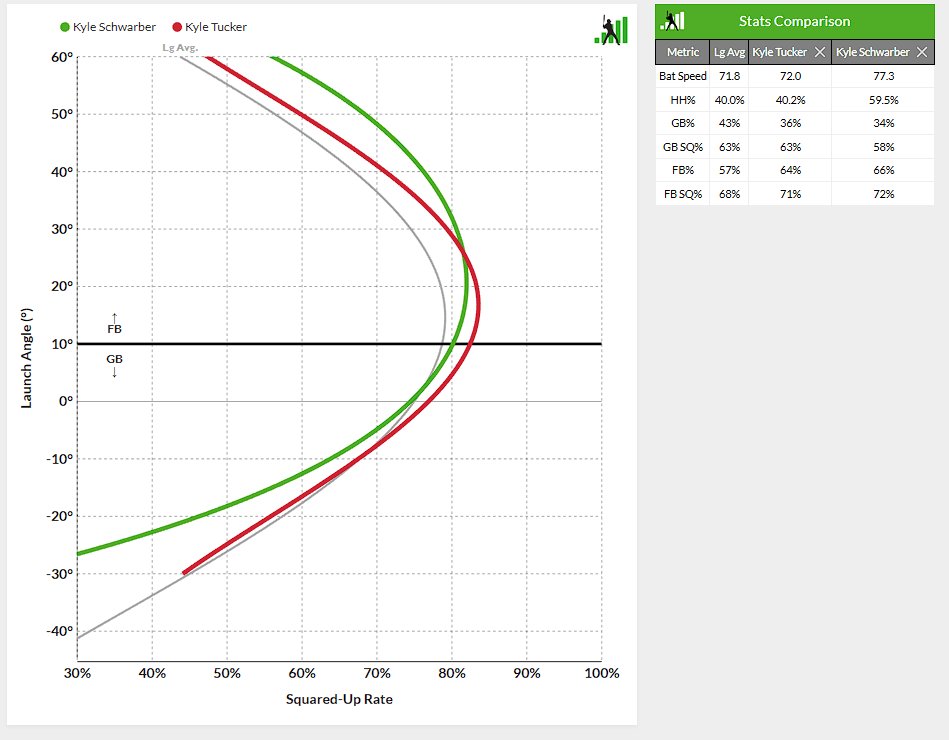The width and height of the screenshot is (949, 740).
Task: Select the Lg Avg column header
Action: (729, 52)
